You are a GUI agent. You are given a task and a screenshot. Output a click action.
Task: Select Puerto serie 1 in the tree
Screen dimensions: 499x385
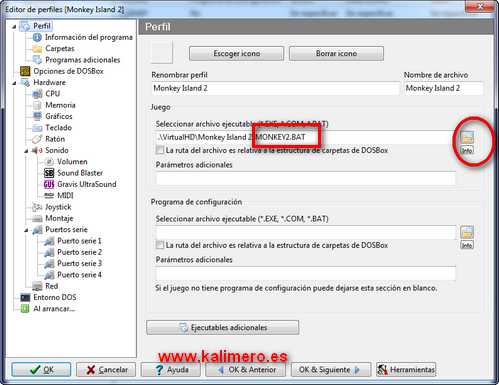click(79, 241)
